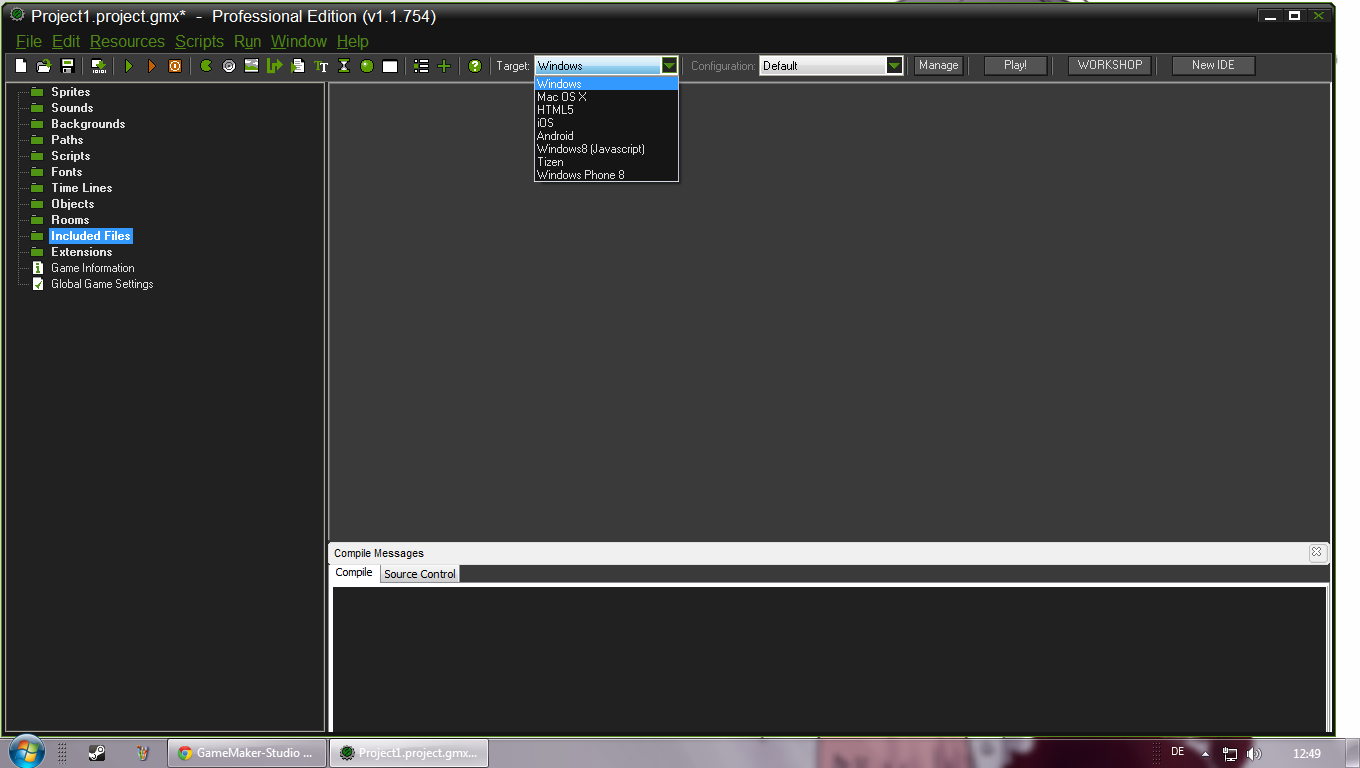Save the project using the floppy icon

click(x=68, y=66)
